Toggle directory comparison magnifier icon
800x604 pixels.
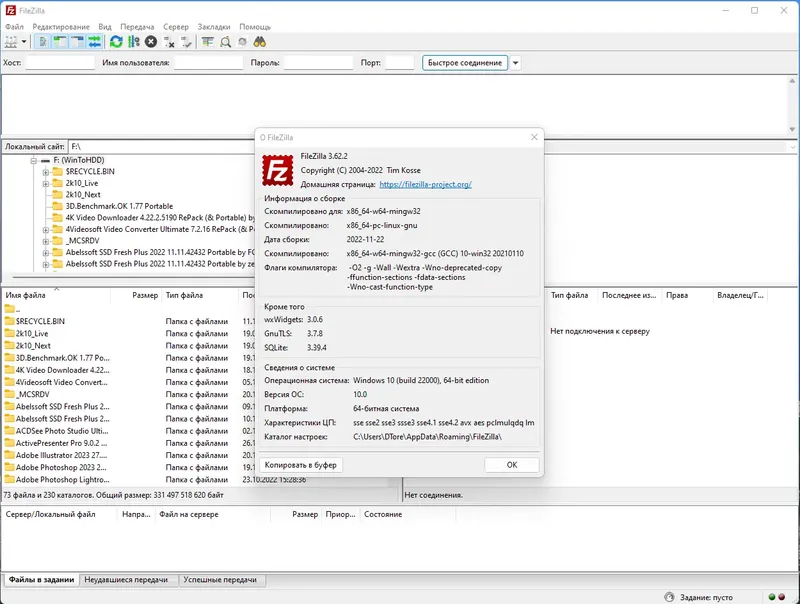point(225,42)
